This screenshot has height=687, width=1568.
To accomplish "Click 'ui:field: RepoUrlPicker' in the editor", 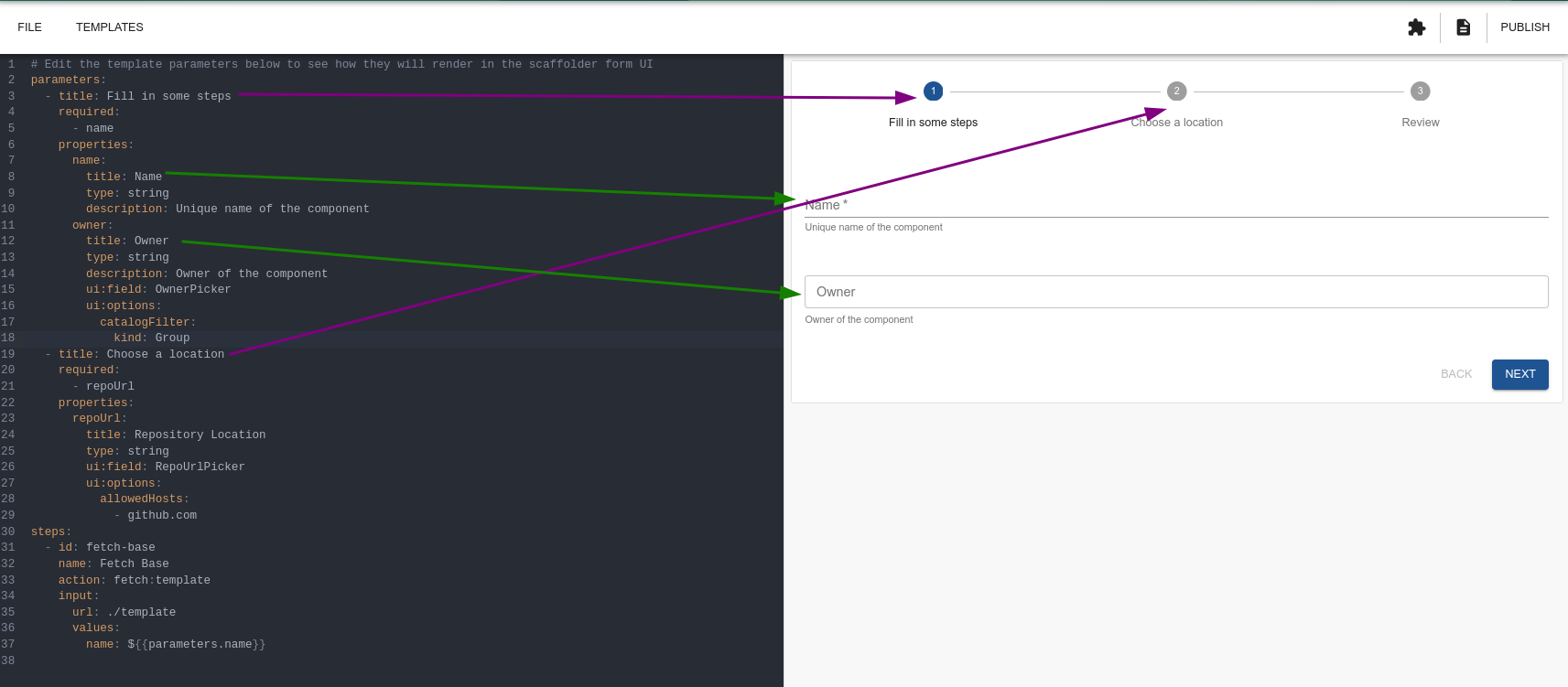I will 166,467.
